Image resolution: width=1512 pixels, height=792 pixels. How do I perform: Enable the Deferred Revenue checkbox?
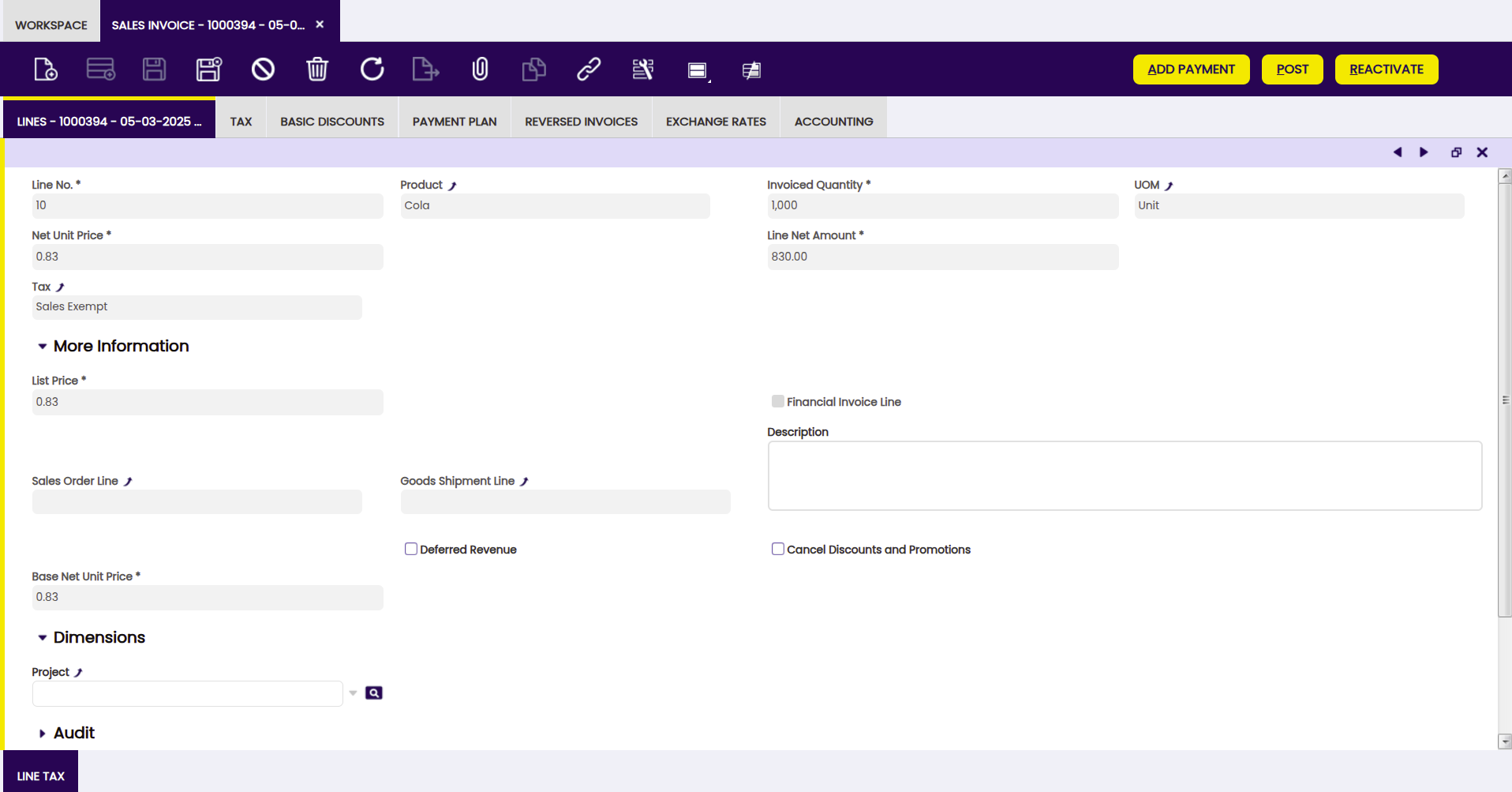pos(411,549)
